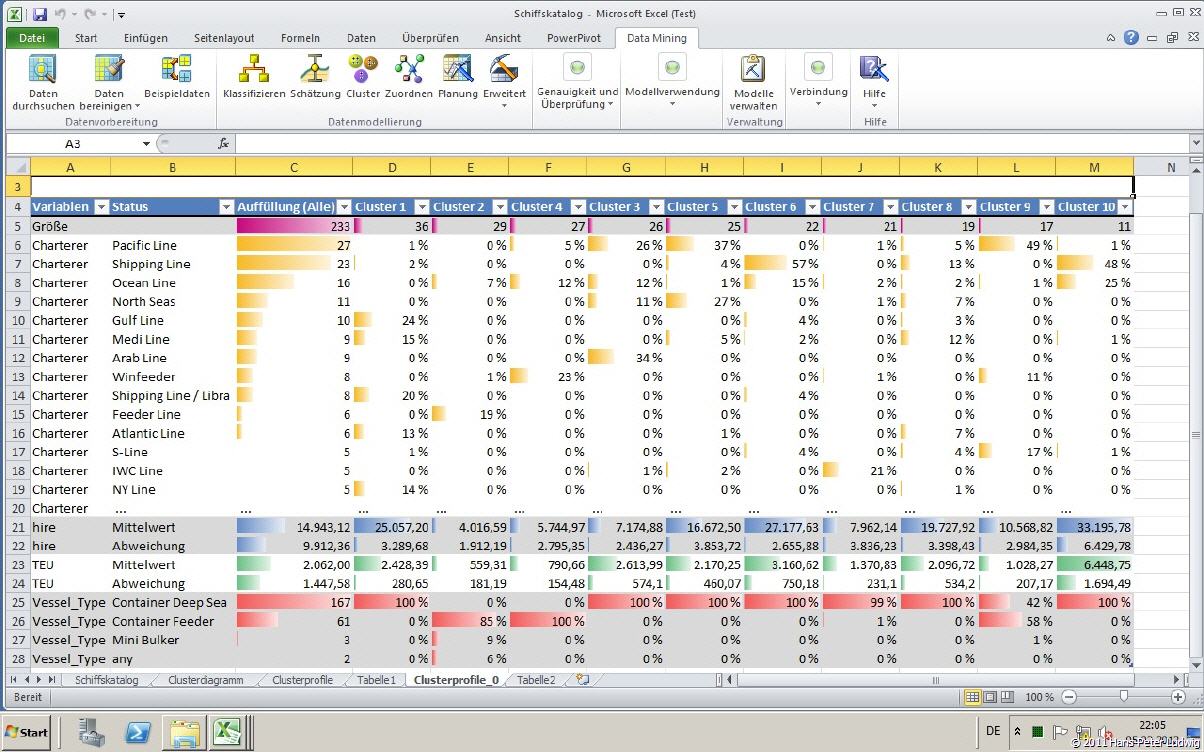Select the cell 'Pacific Line'
Viewport: 1204px width, 752px height.
coord(172,245)
